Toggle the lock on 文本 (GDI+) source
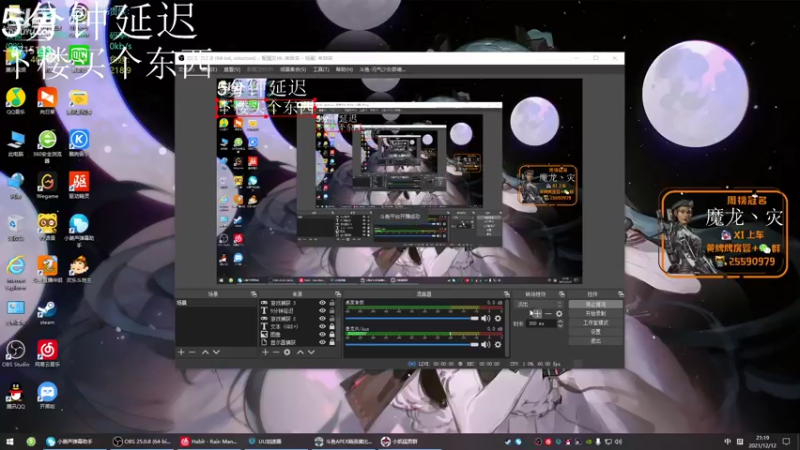The image size is (800, 450). tap(332, 326)
